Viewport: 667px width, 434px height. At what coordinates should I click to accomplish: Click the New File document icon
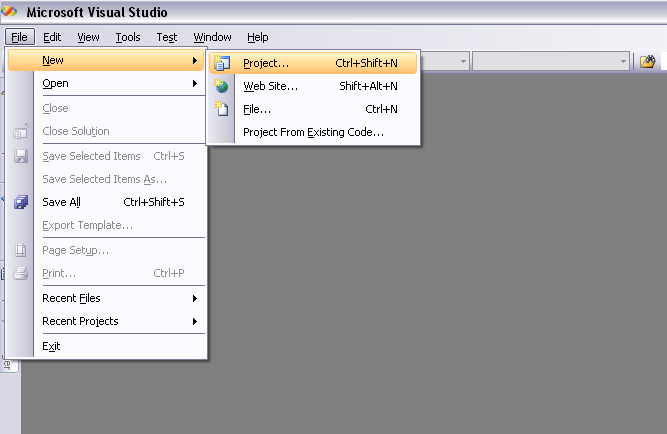click(x=221, y=109)
